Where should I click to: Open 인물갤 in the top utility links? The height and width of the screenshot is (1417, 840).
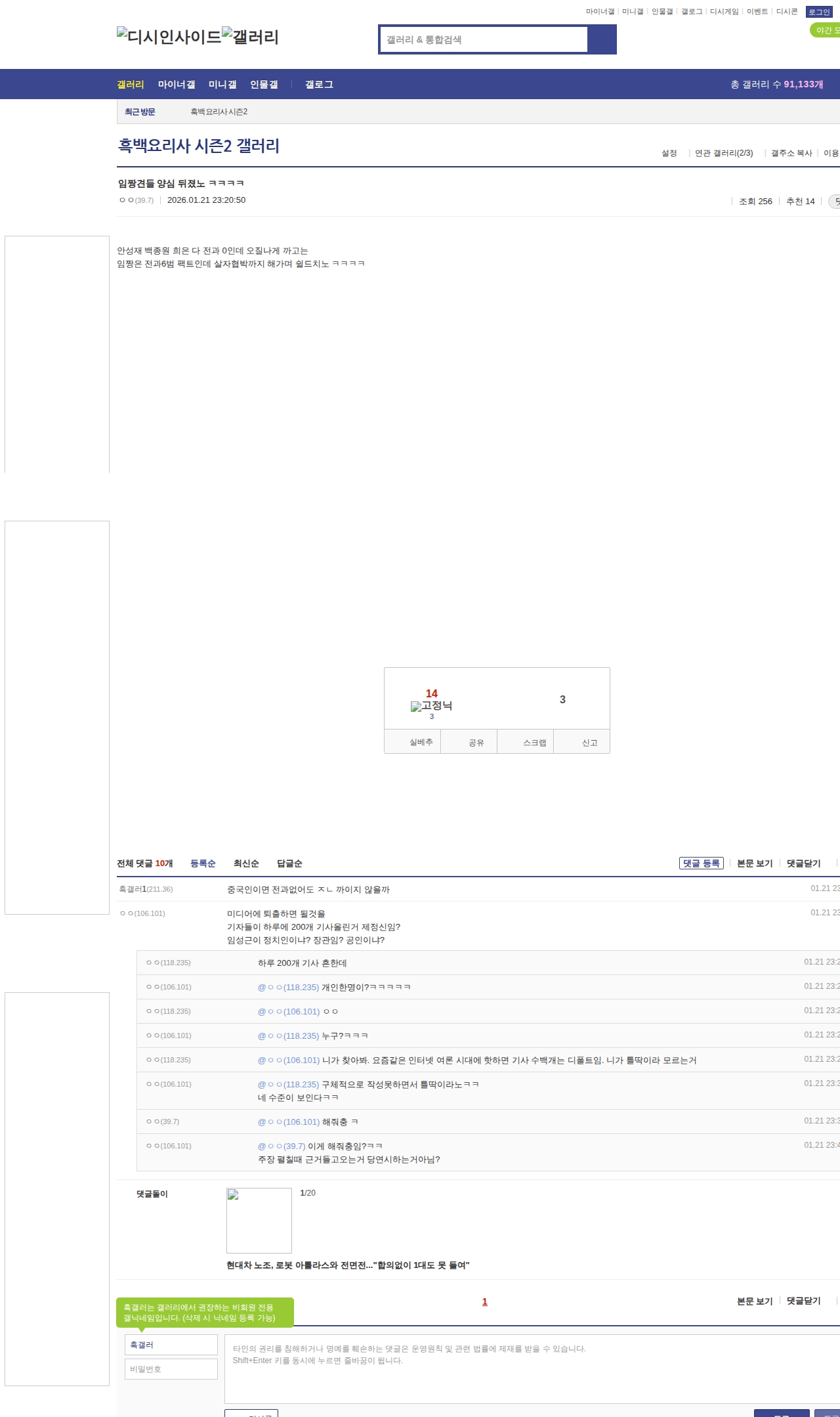(x=662, y=12)
